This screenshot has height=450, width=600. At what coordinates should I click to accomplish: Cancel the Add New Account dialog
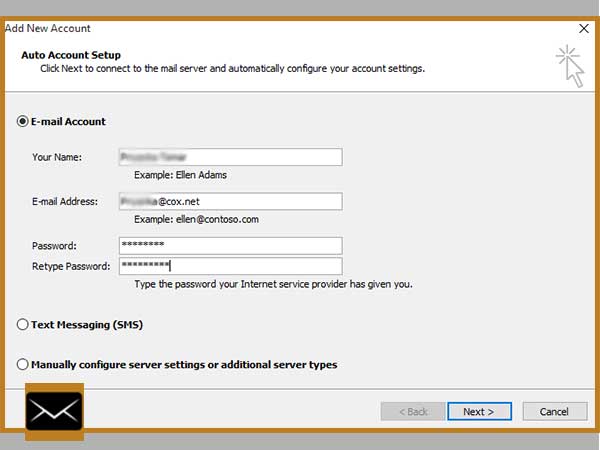[554, 411]
